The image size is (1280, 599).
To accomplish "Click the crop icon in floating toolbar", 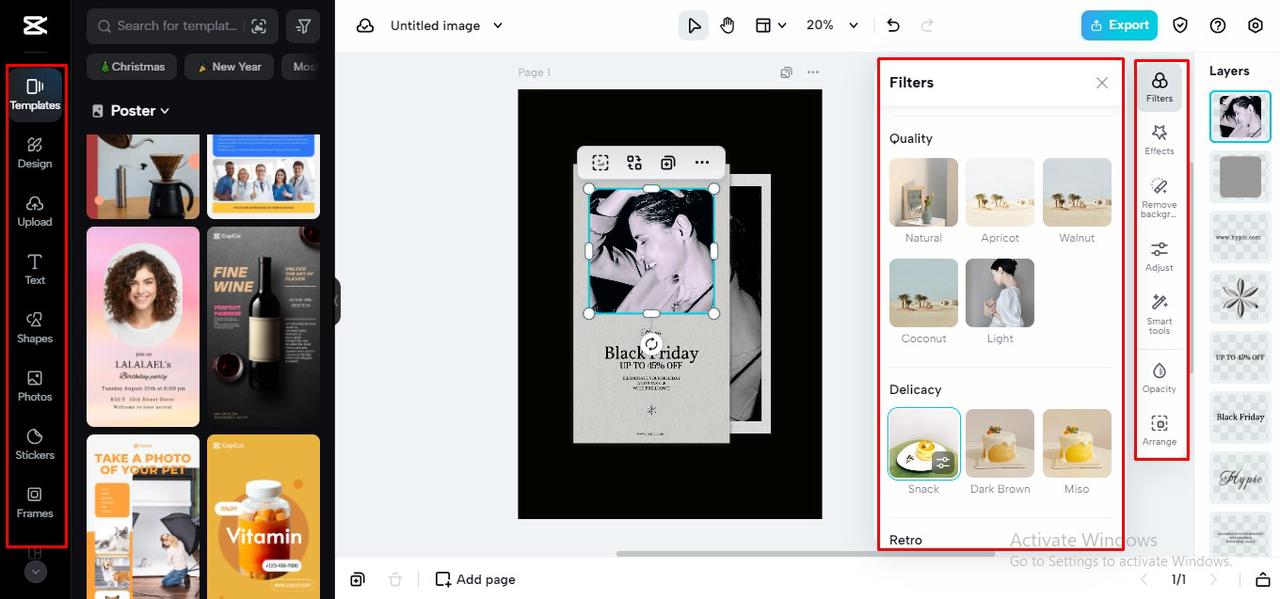I will [x=600, y=162].
